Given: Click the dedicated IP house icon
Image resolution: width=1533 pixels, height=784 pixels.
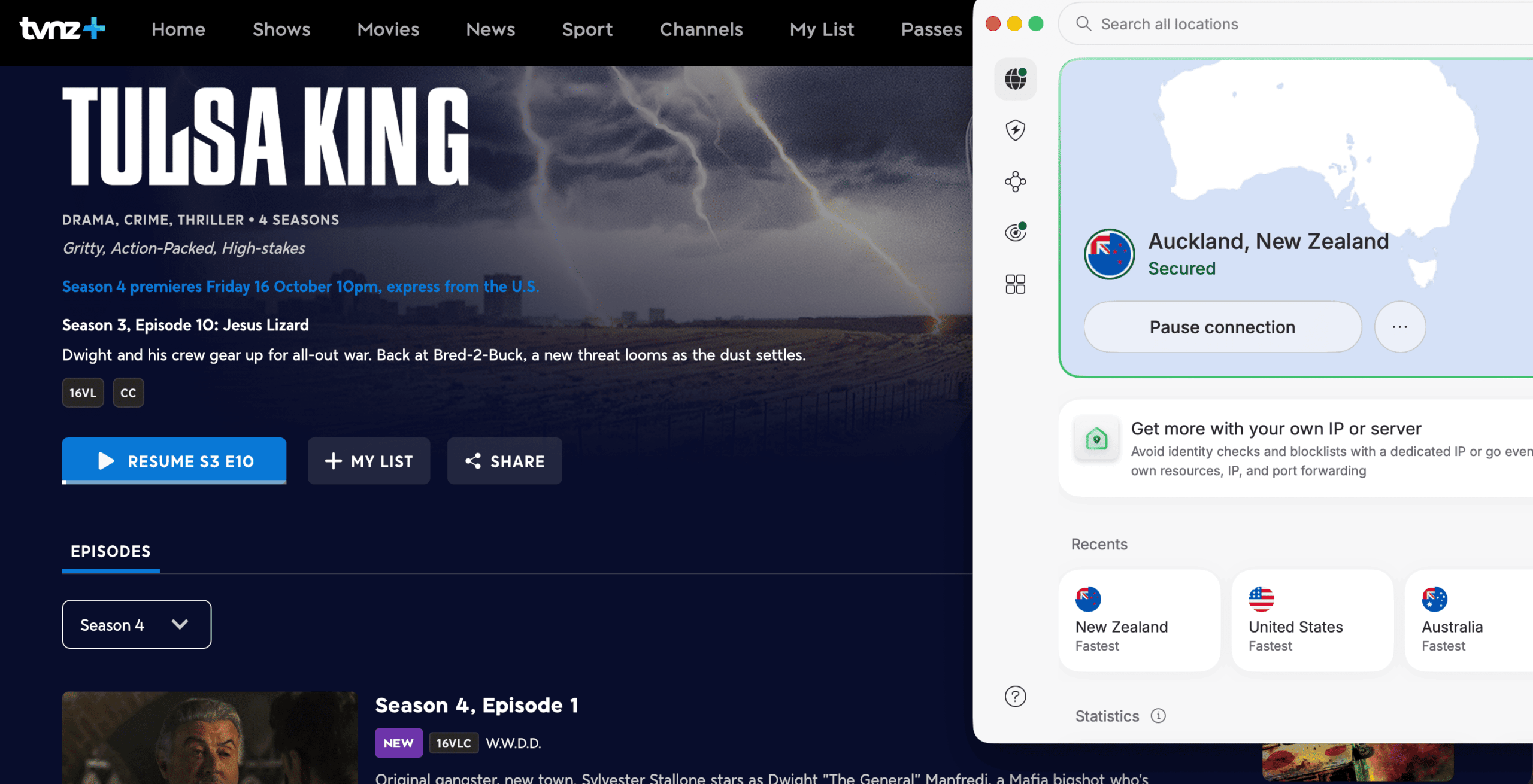Looking at the screenshot, I should pyautogui.click(x=1096, y=439).
